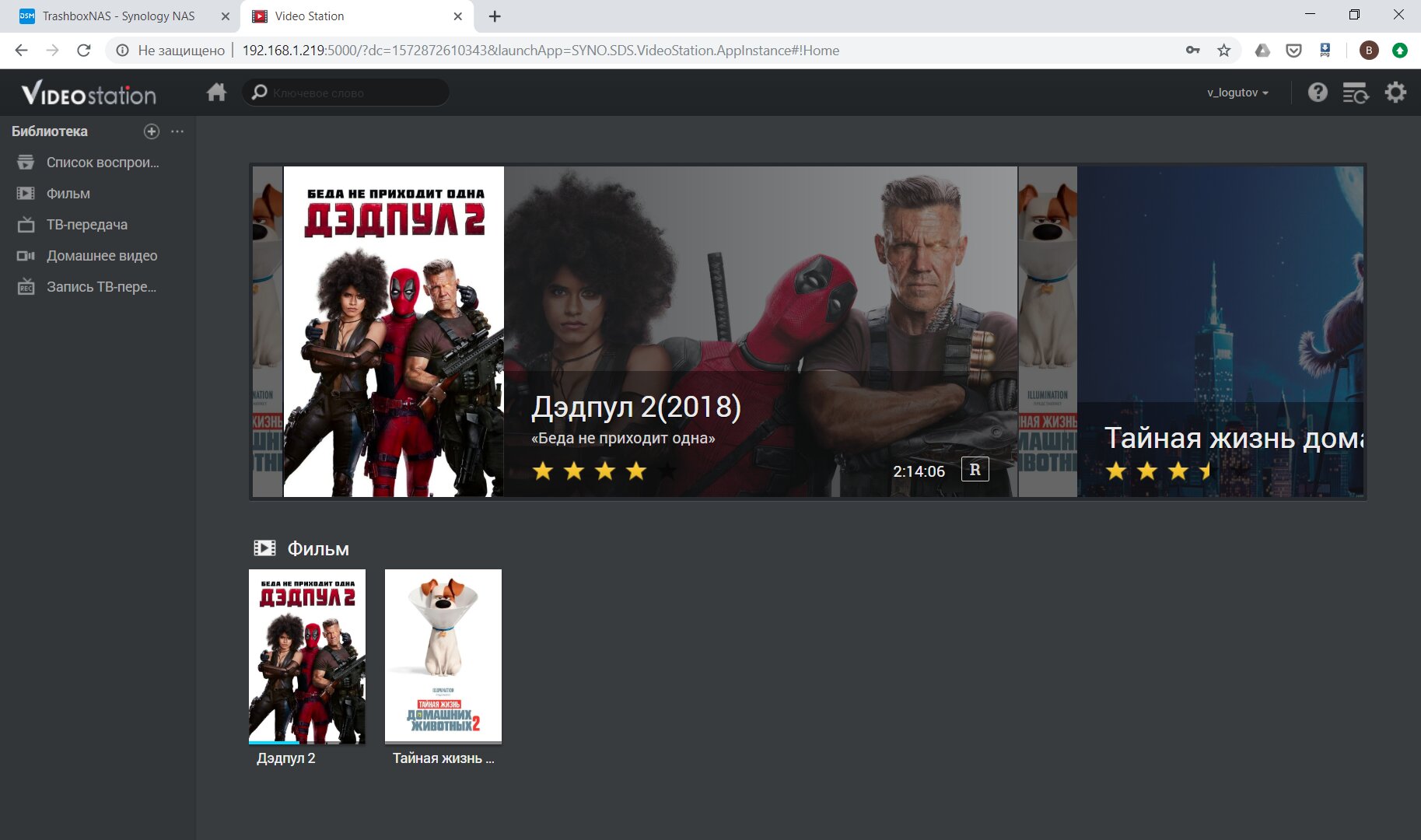Screen dimensions: 1421x840
Task: Open the playback queue list icon
Action: point(1356,93)
